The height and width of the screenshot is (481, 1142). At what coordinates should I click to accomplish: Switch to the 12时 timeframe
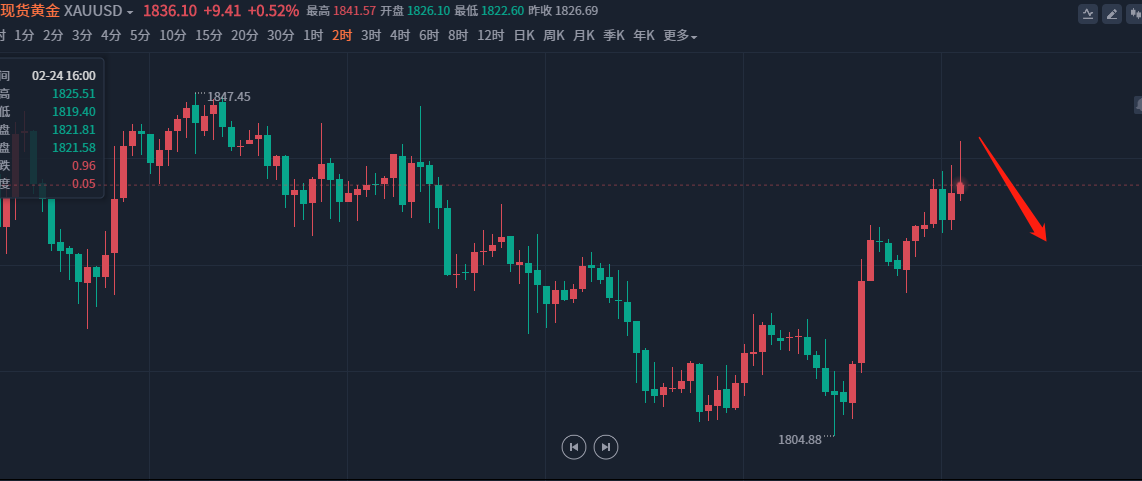click(491, 35)
